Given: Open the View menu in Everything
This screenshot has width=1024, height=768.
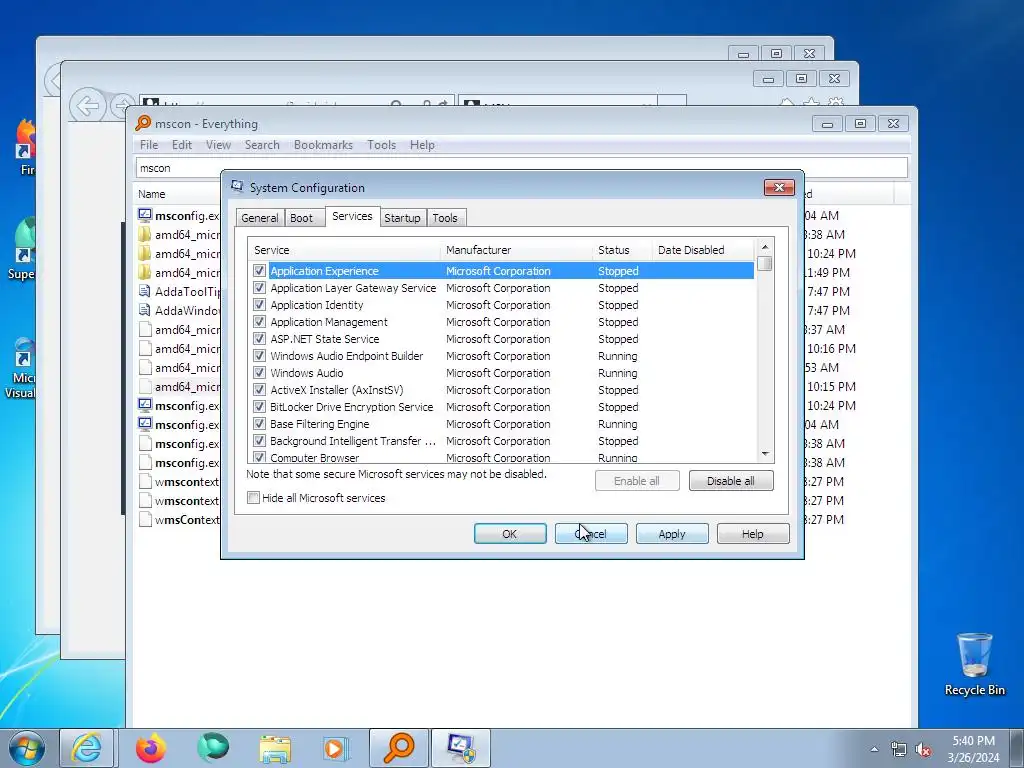Looking at the screenshot, I should point(218,145).
